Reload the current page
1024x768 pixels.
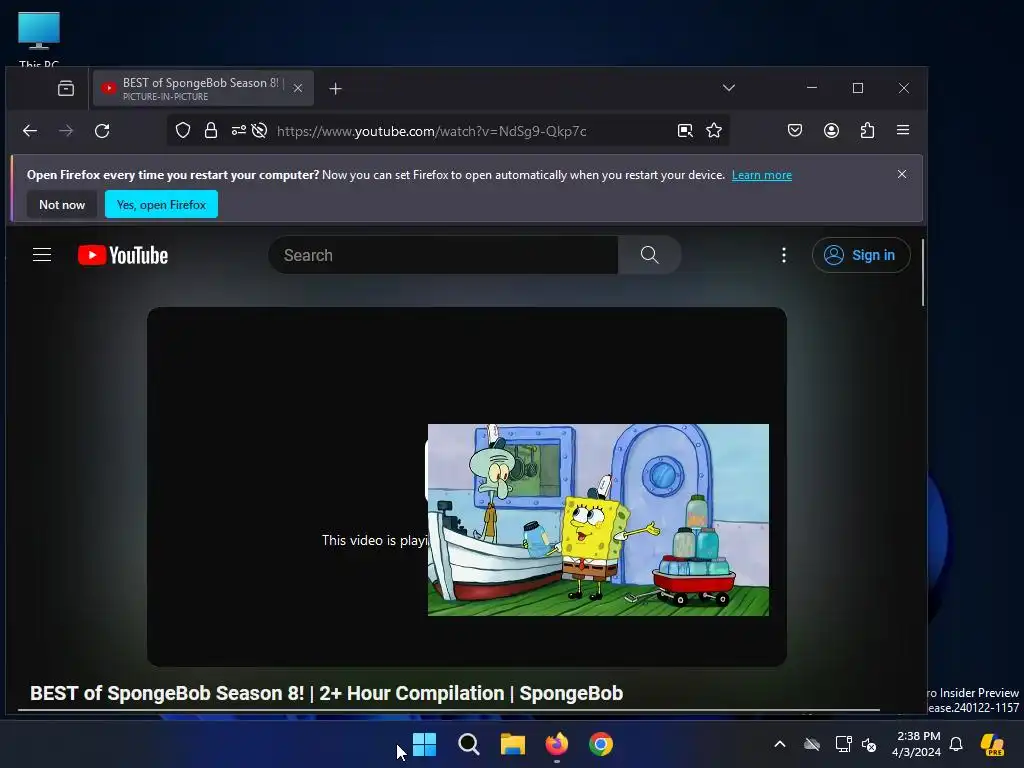[102, 131]
